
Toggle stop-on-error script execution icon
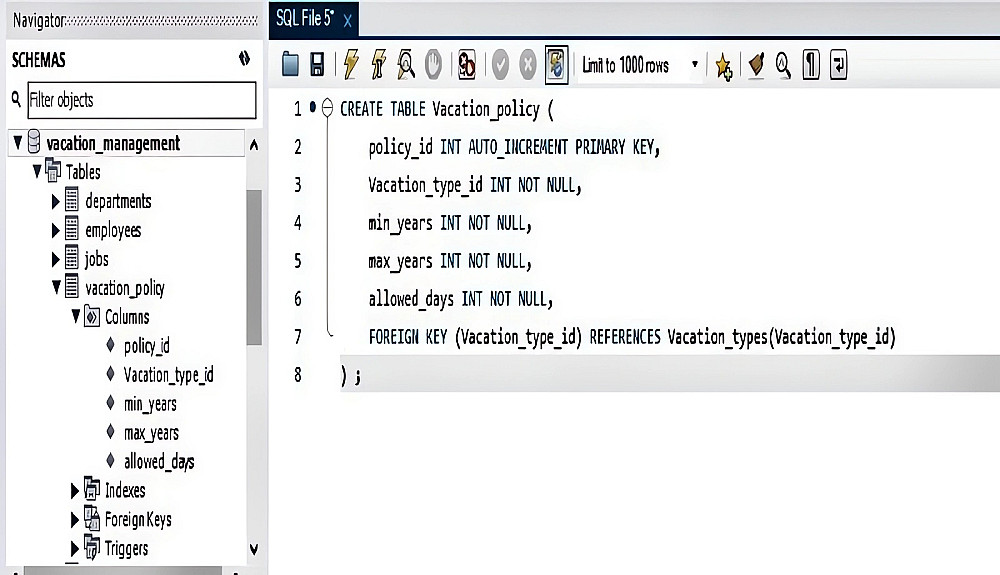pyautogui.click(x=467, y=64)
